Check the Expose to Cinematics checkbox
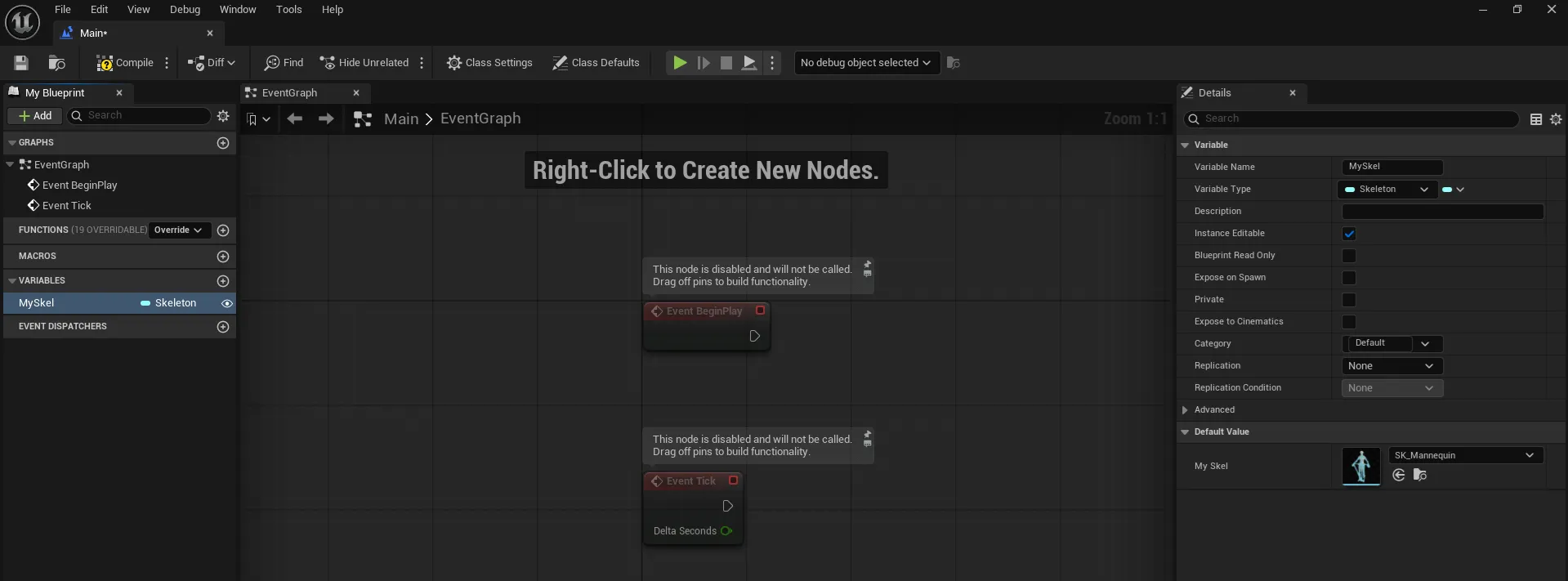The width and height of the screenshot is (1568, 581). coord(1349,322)
